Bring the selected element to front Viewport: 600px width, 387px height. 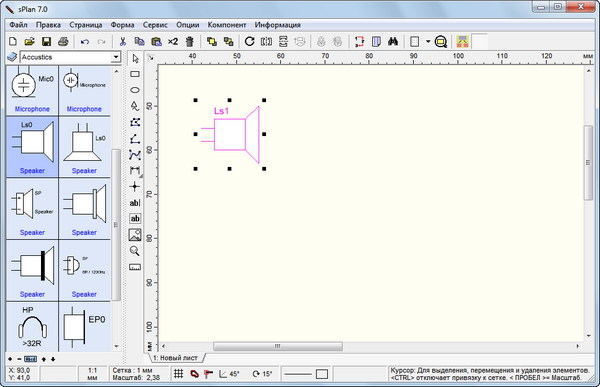coord(212,41)
